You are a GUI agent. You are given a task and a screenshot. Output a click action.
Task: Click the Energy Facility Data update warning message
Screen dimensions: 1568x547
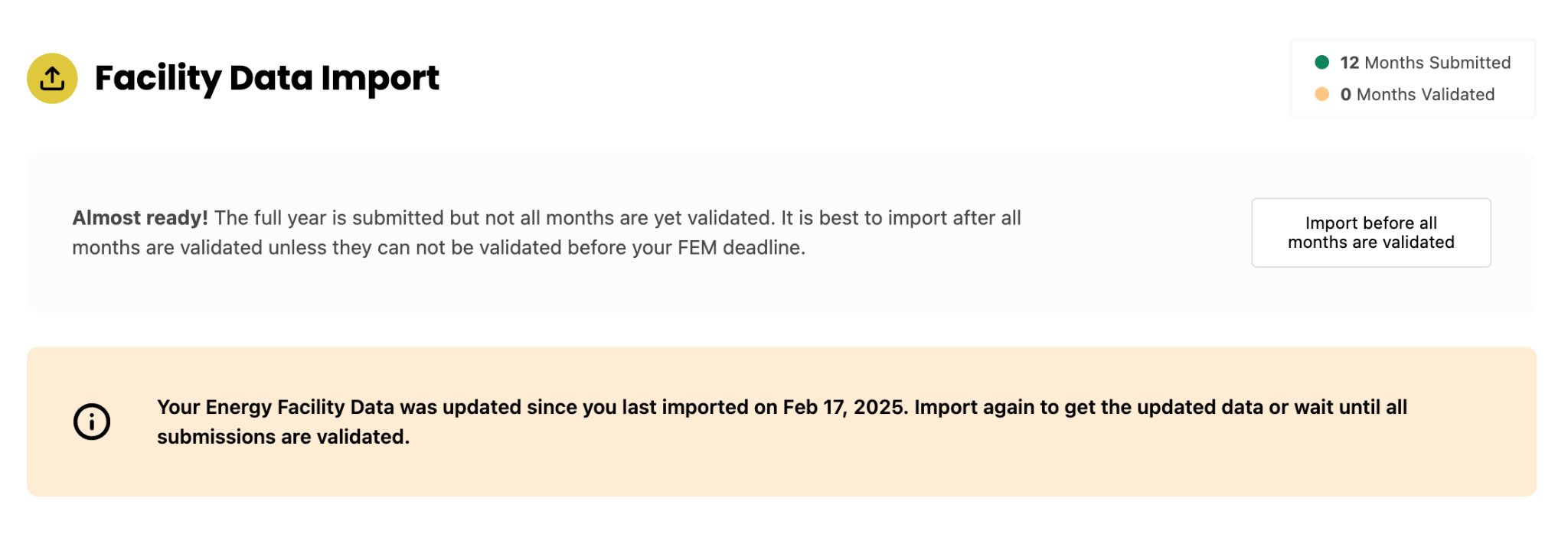(x=782, y=422)
